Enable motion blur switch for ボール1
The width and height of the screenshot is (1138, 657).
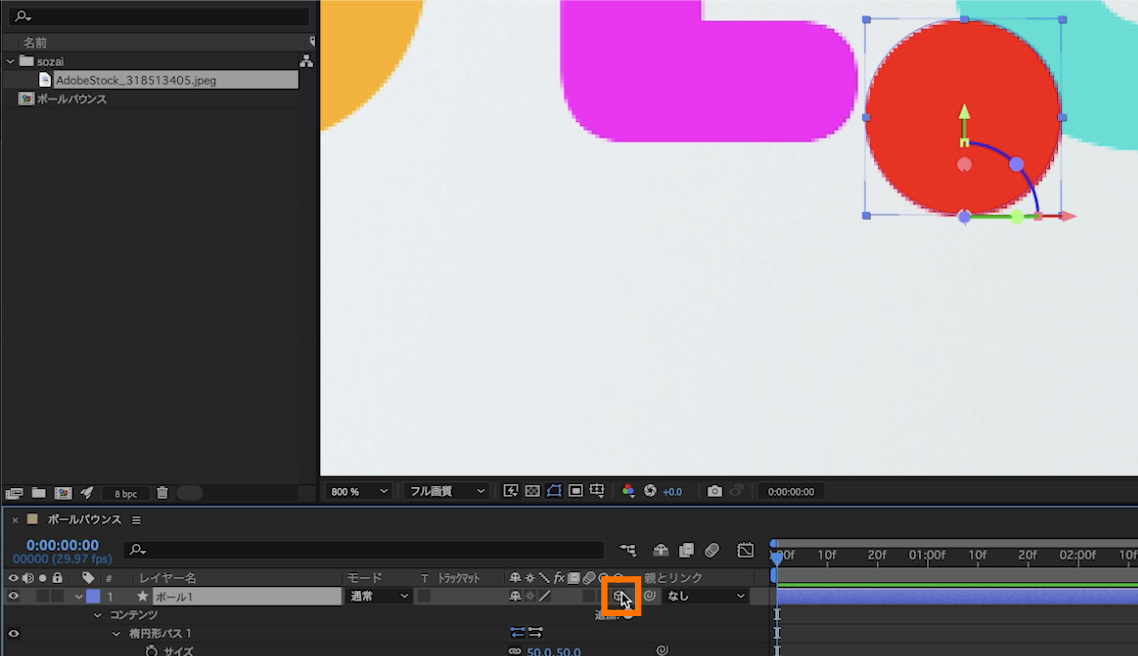point(589,596)
